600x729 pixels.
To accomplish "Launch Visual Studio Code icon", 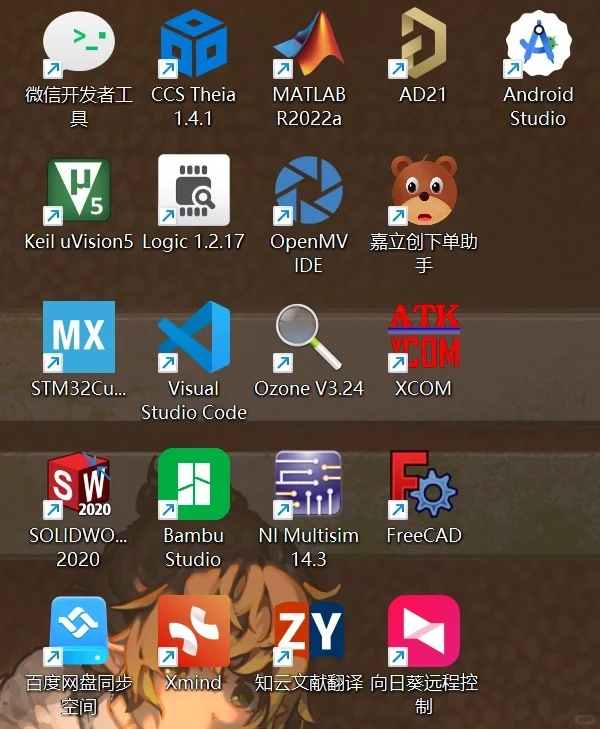I will tap(193, 337).
